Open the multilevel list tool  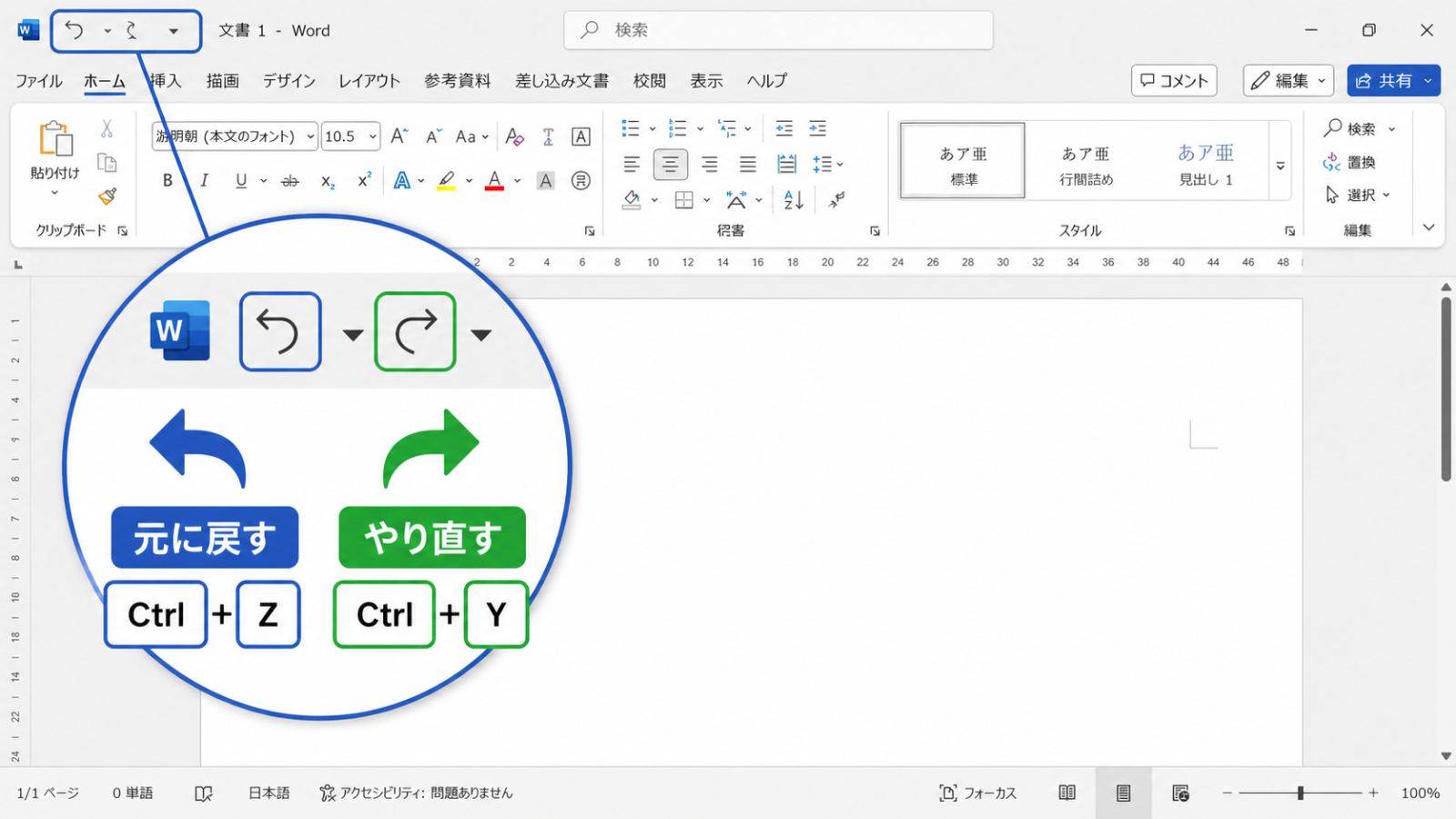point(727,128)
